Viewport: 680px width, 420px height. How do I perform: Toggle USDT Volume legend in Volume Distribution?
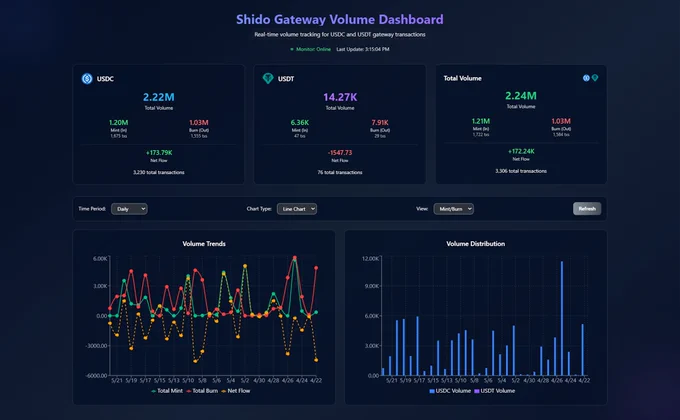tap(495, 391)
